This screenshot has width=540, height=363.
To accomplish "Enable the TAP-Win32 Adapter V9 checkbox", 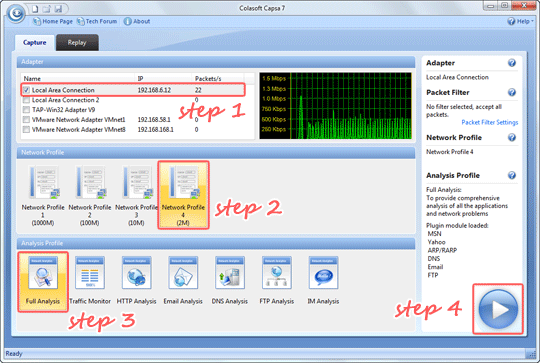I will [x=26, y=110].
